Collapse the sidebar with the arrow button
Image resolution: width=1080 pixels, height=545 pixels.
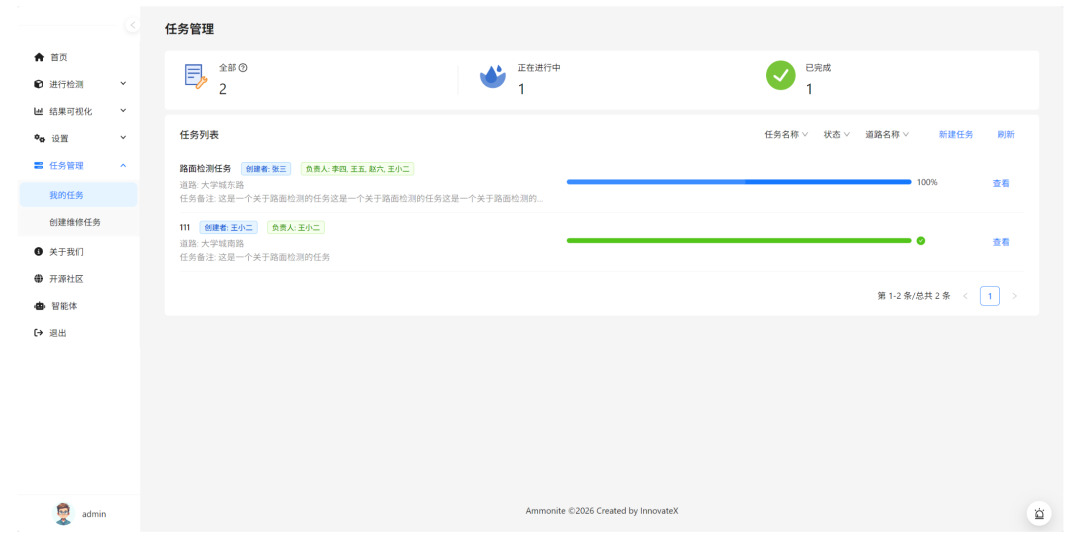pos(132,25)
